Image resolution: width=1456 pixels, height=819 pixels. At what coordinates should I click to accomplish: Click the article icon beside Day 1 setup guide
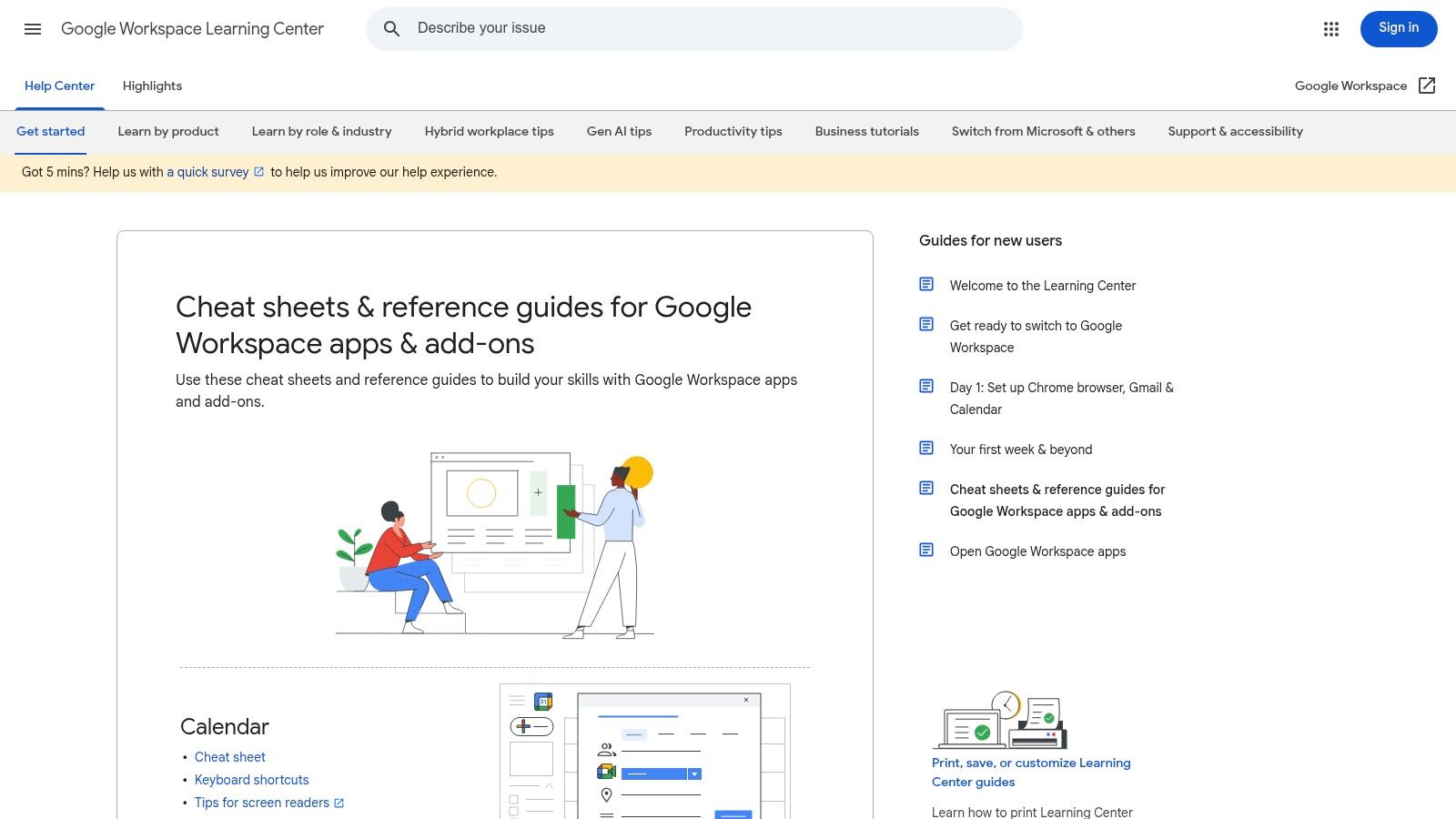[925, 385]
